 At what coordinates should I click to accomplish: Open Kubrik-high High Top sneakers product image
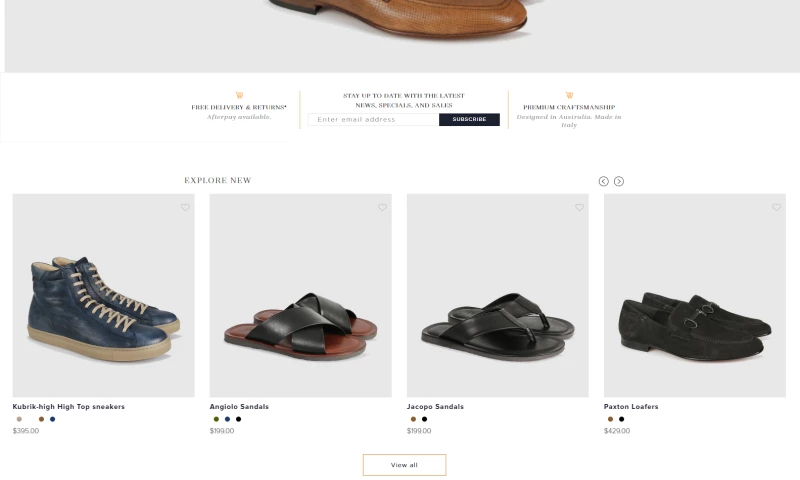pos(103,296)
